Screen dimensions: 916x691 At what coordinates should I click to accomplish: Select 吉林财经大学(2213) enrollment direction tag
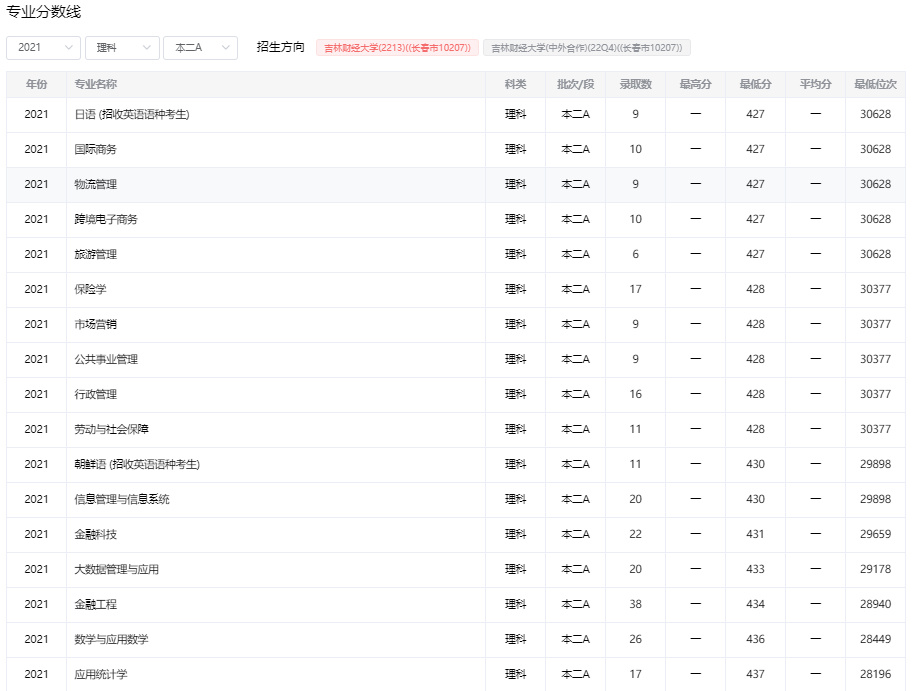click(397, 48)
